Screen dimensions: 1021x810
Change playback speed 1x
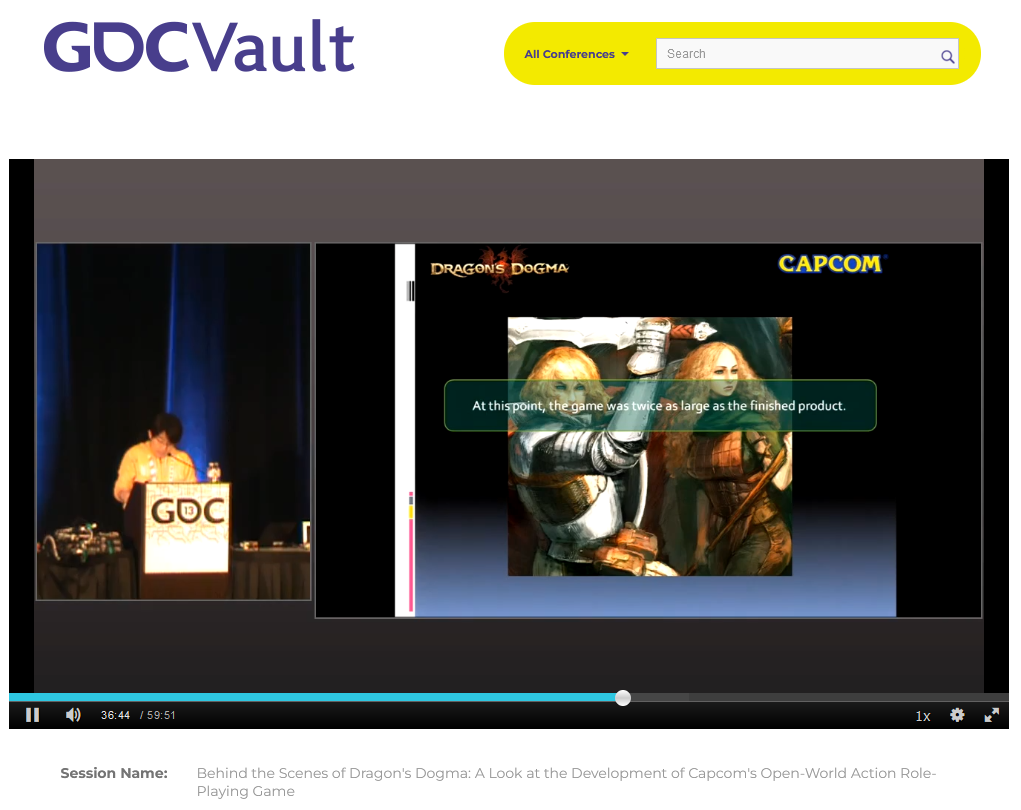[923, 716]
